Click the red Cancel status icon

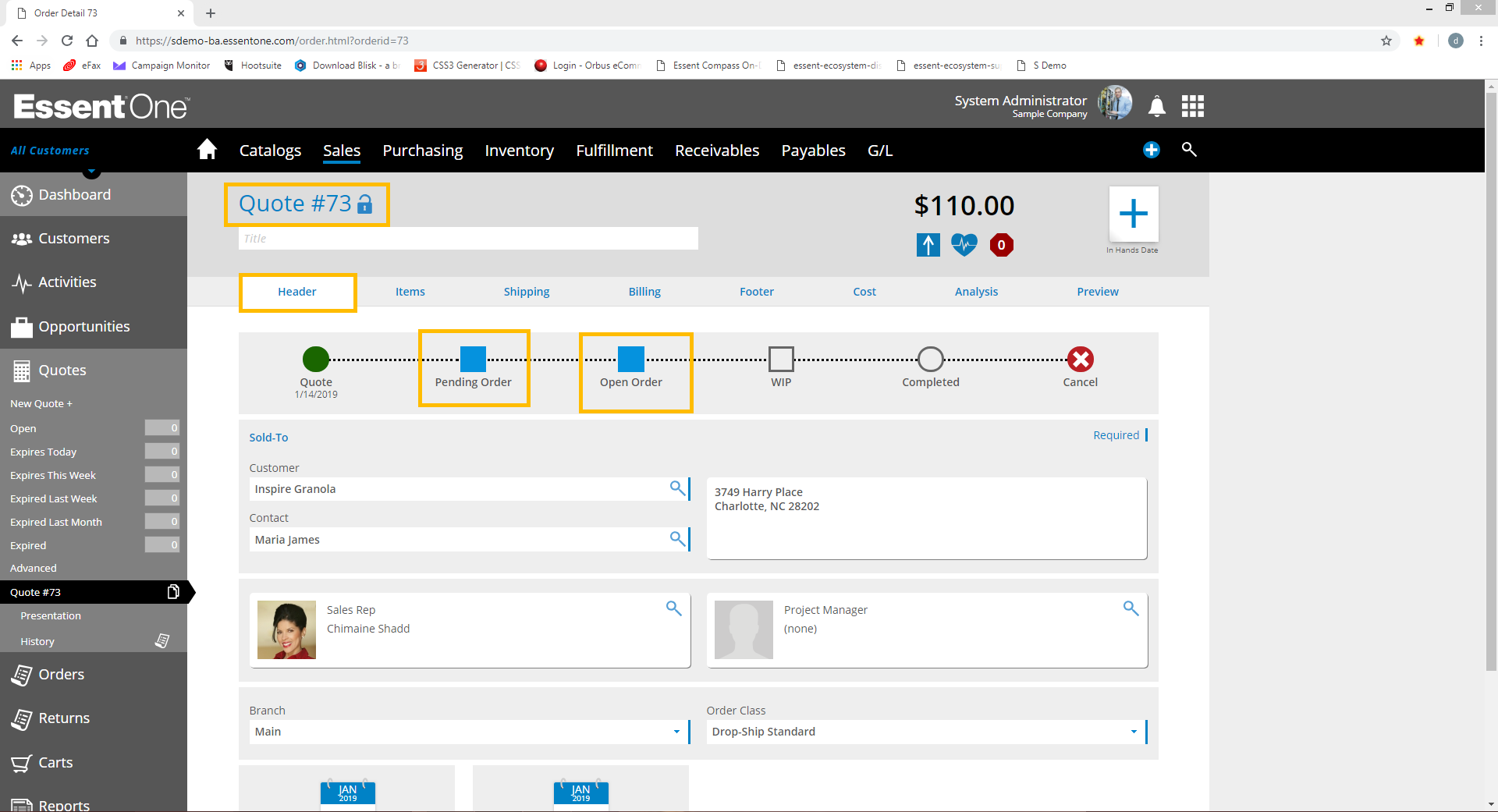pos(1081,359)
